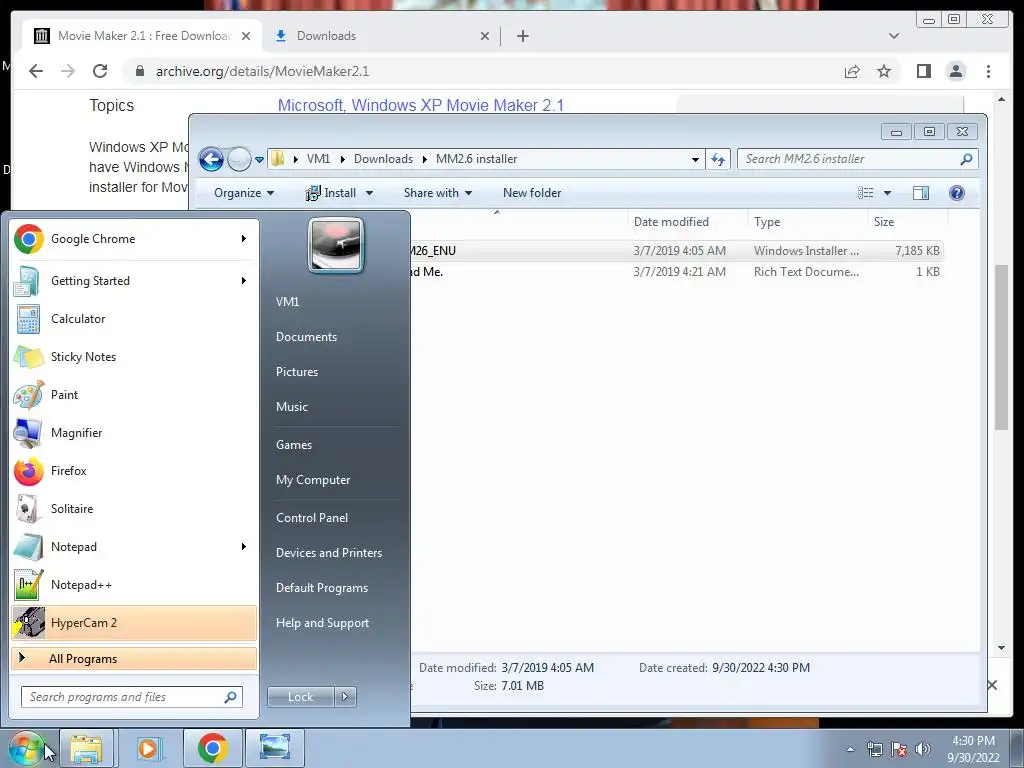
Task: Click the Windows Start orb
Action: click(26, 748)
